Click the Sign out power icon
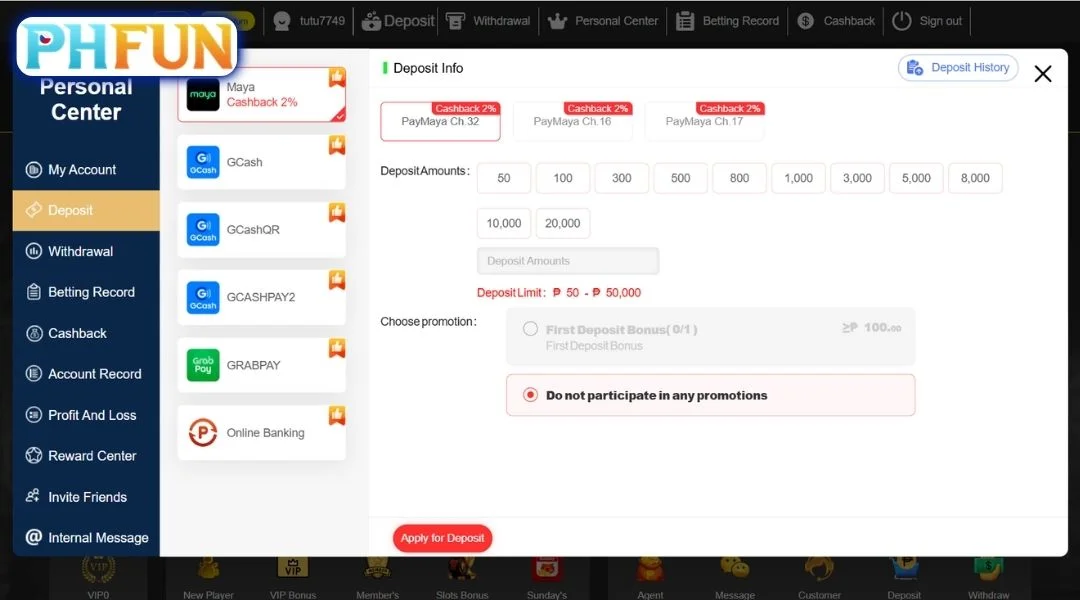Screen dimensions: 1080x600 (902, 21)
